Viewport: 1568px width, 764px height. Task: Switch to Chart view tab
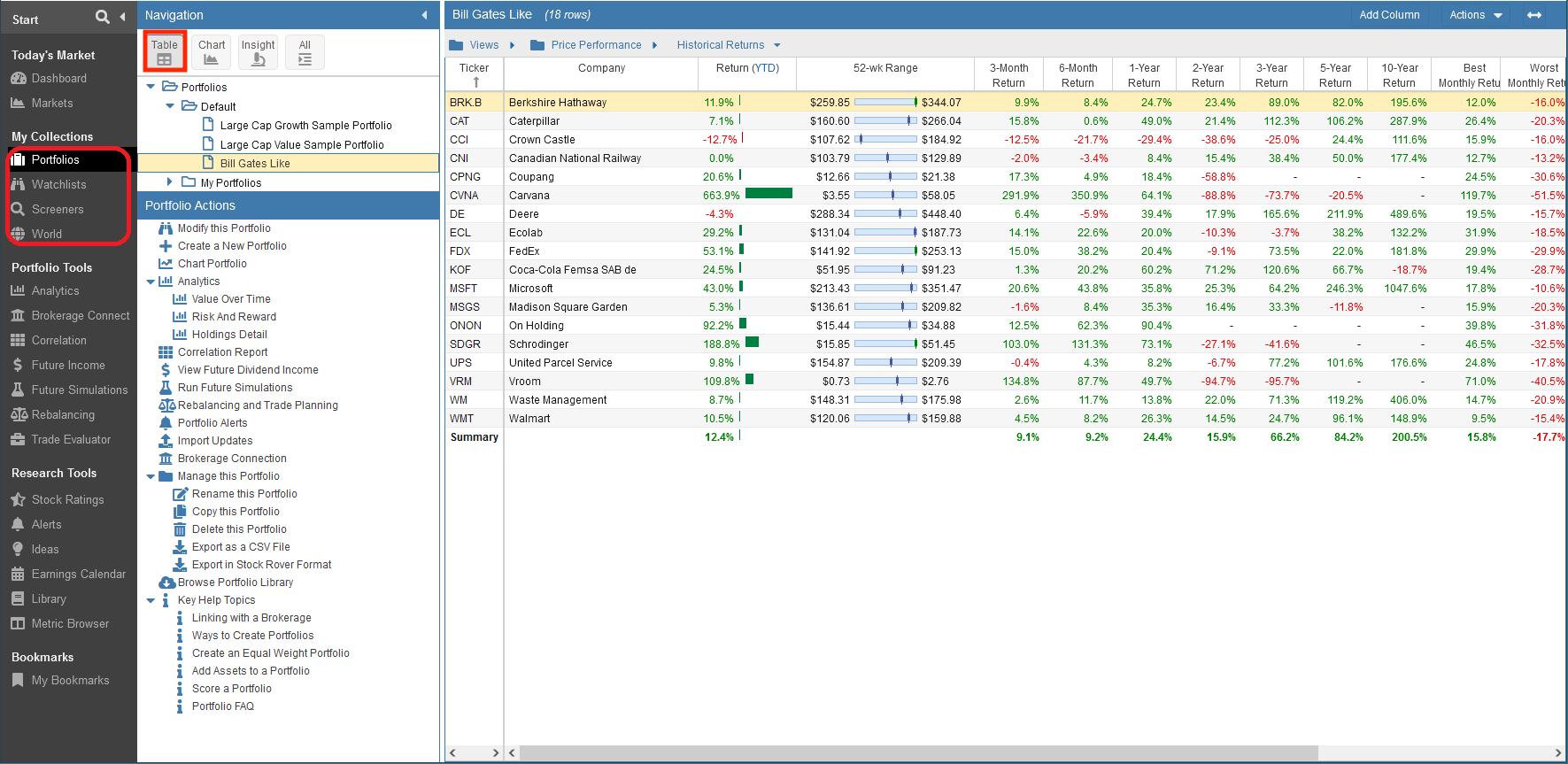tap(211, 52)
